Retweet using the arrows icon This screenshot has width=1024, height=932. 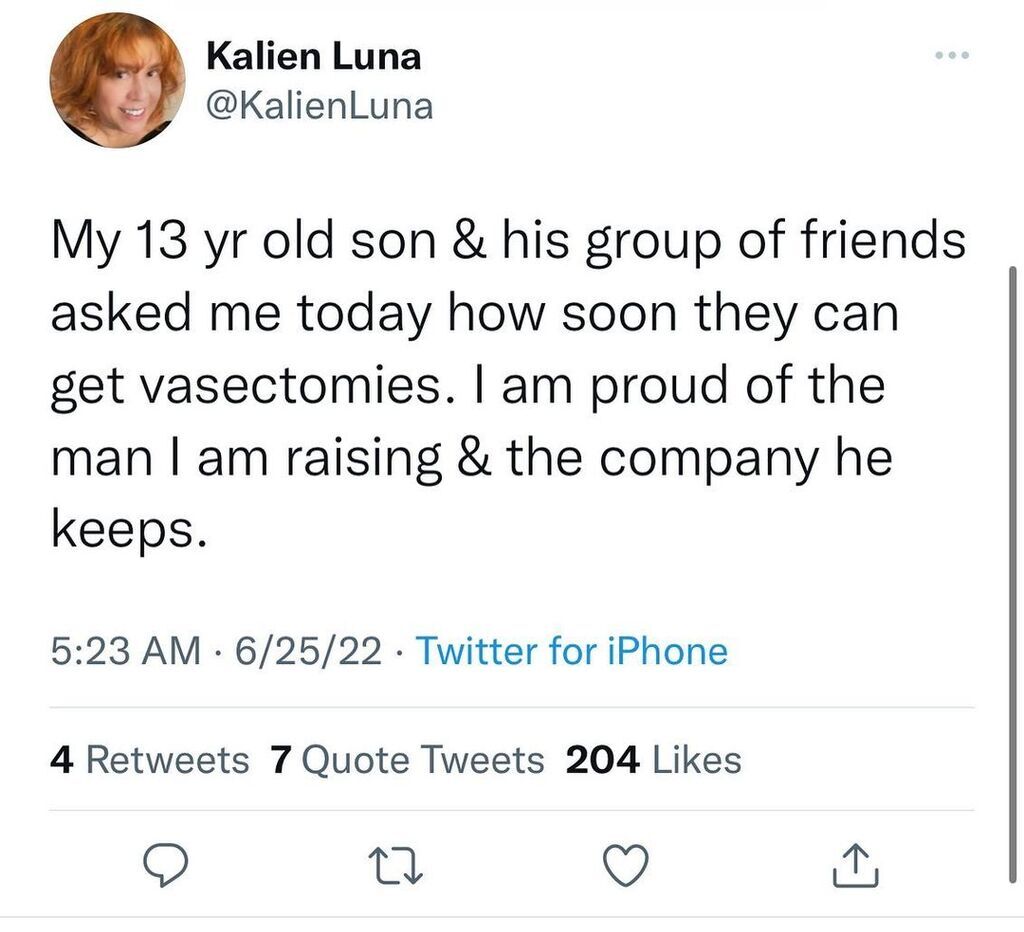395,866
